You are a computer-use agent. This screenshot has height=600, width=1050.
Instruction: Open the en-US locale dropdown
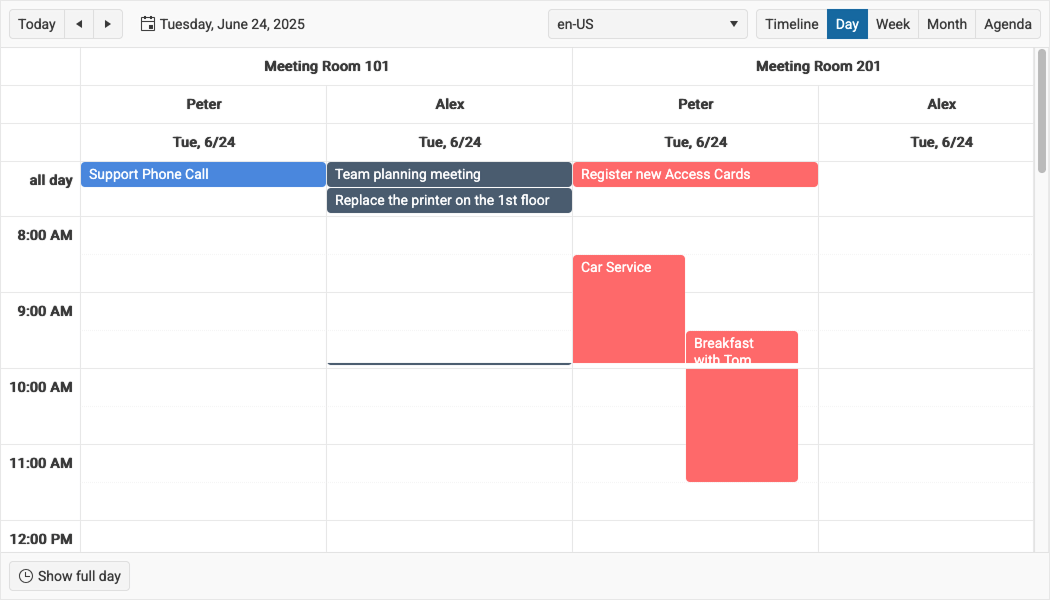click(x=647, y=24)
